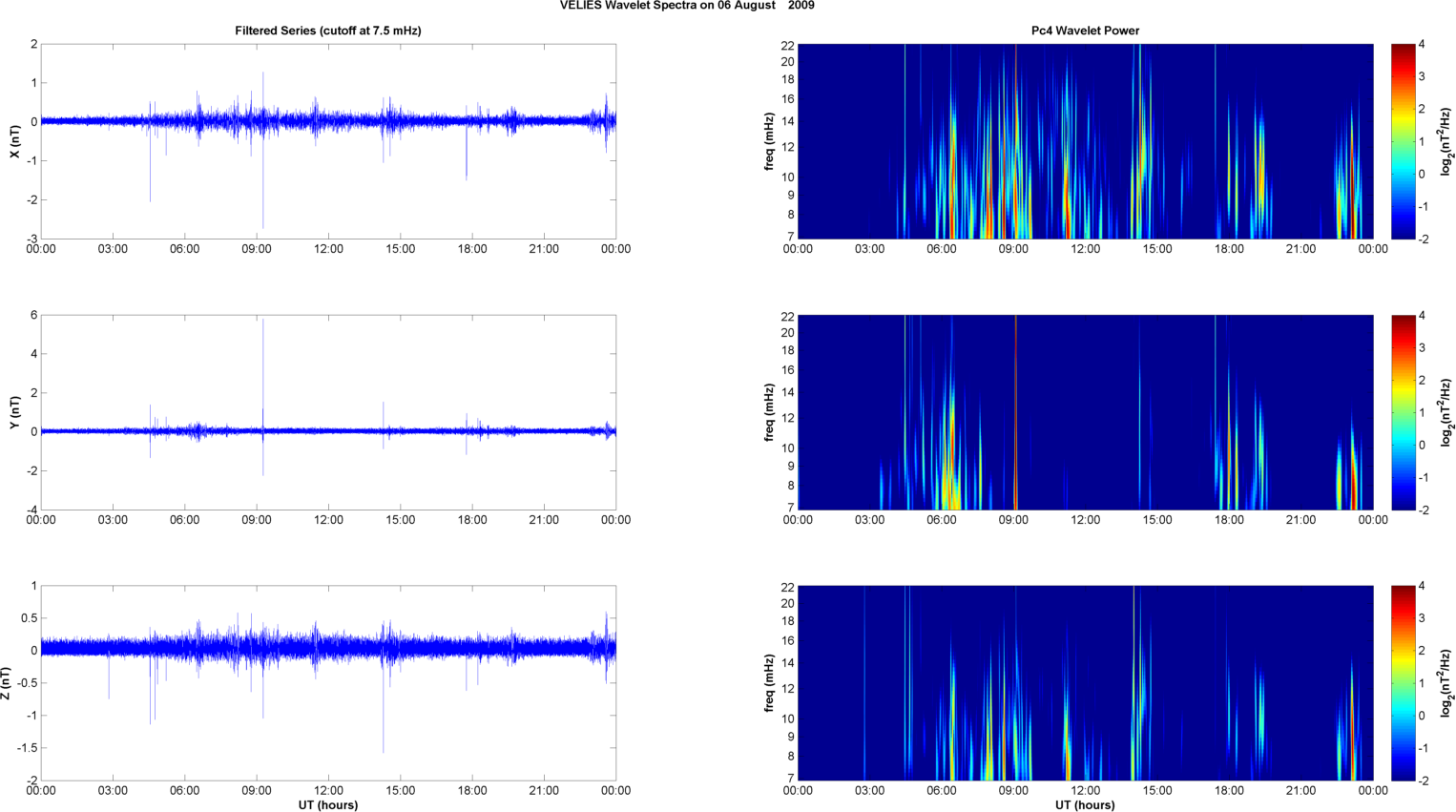
Task: Click the "freq (mHz)" label of the bottom spectrogram
Action: pyautogui.click(x=769, y=683)
